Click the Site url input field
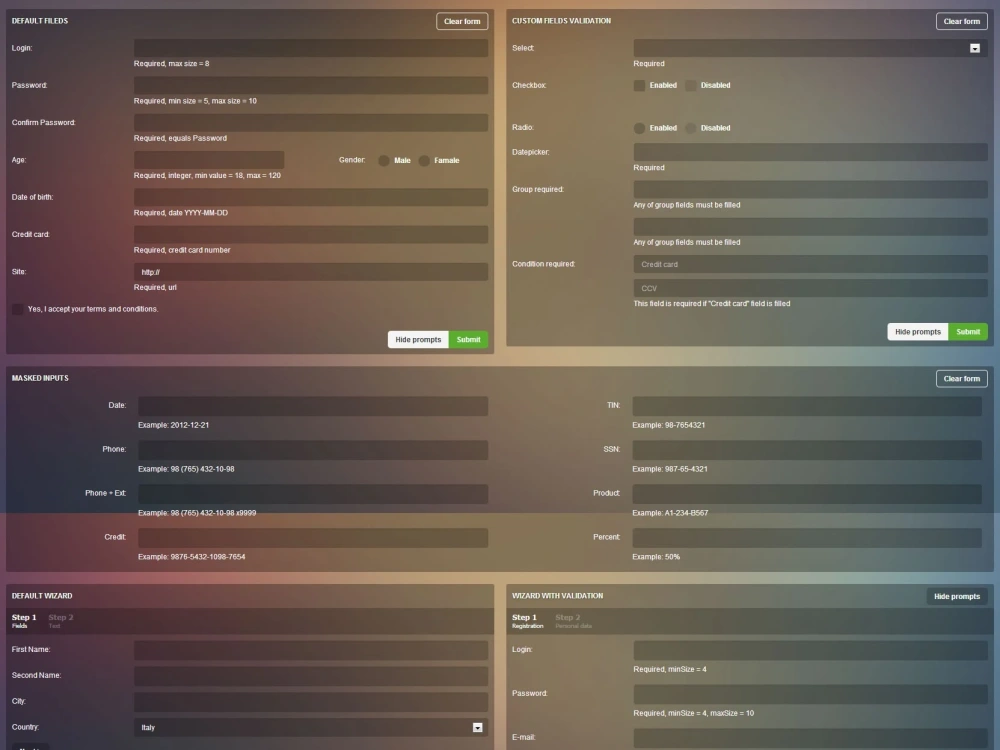This screenshot has width=1000, height=750. click(x=311, y=272)
